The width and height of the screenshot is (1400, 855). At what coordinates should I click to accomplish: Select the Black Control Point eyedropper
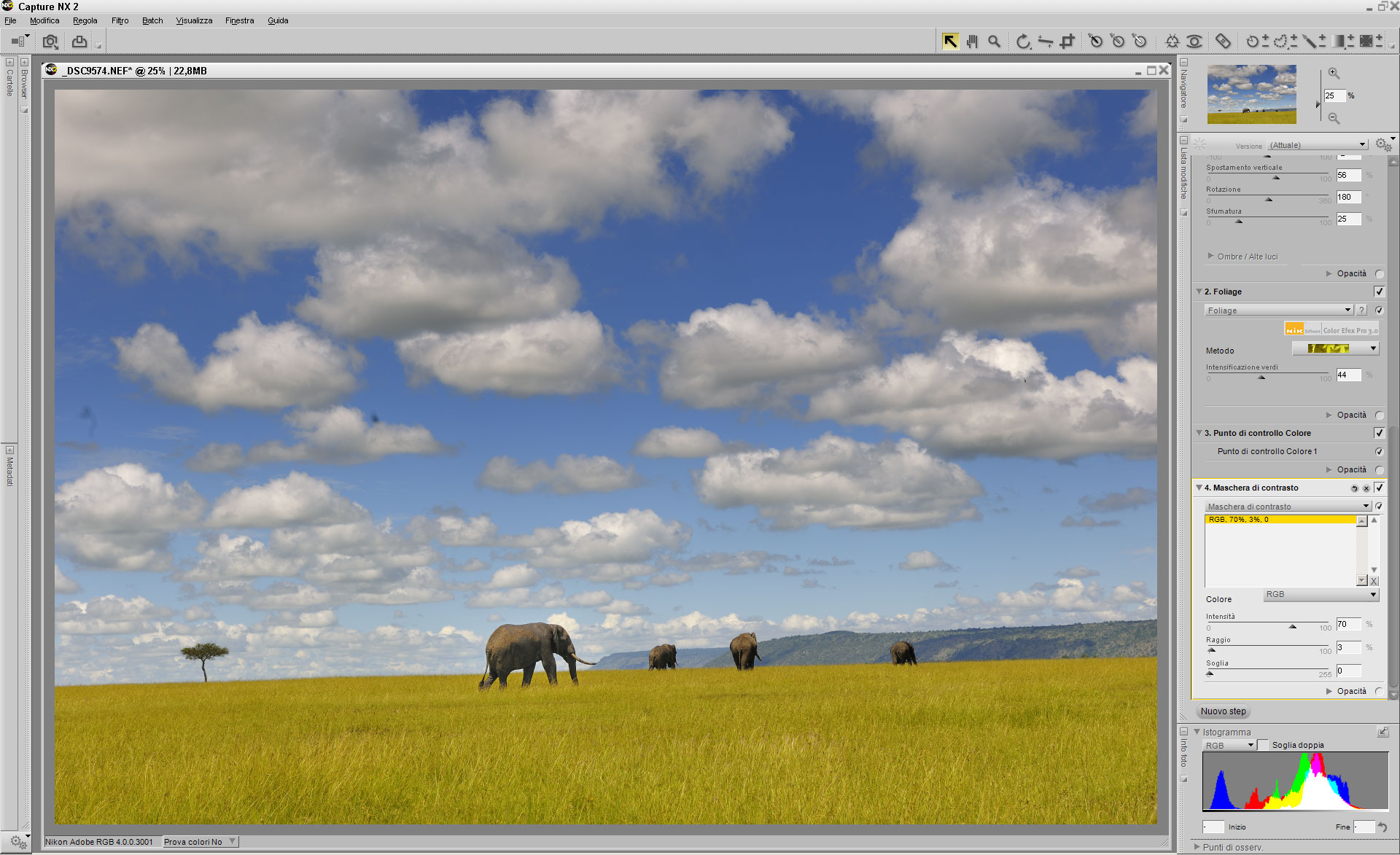pos(1095,42)
